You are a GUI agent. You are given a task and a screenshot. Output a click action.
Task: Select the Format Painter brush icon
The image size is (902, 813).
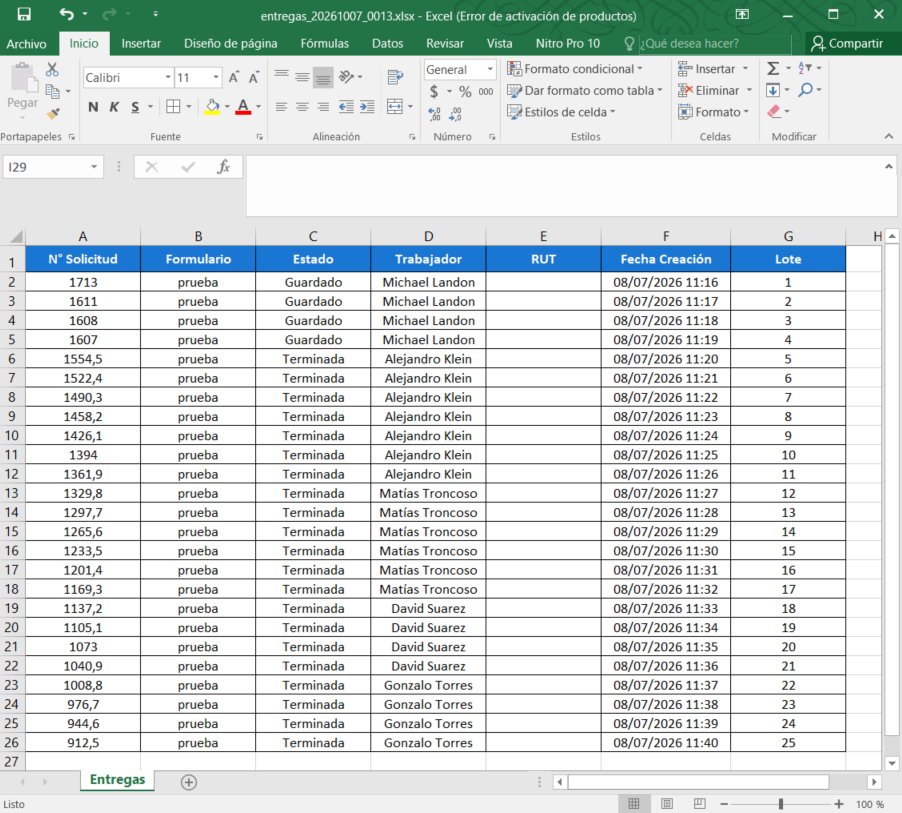tap(53, 114)
